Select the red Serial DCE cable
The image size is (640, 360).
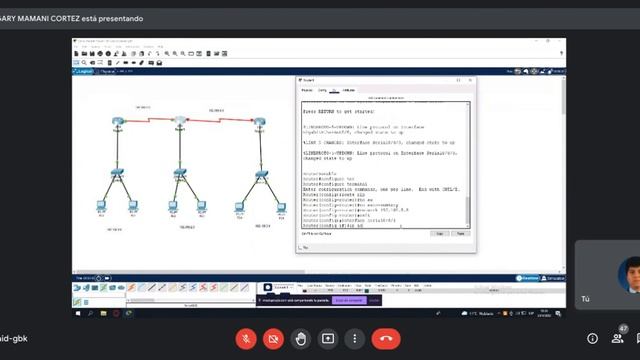(x=203, y=288)
